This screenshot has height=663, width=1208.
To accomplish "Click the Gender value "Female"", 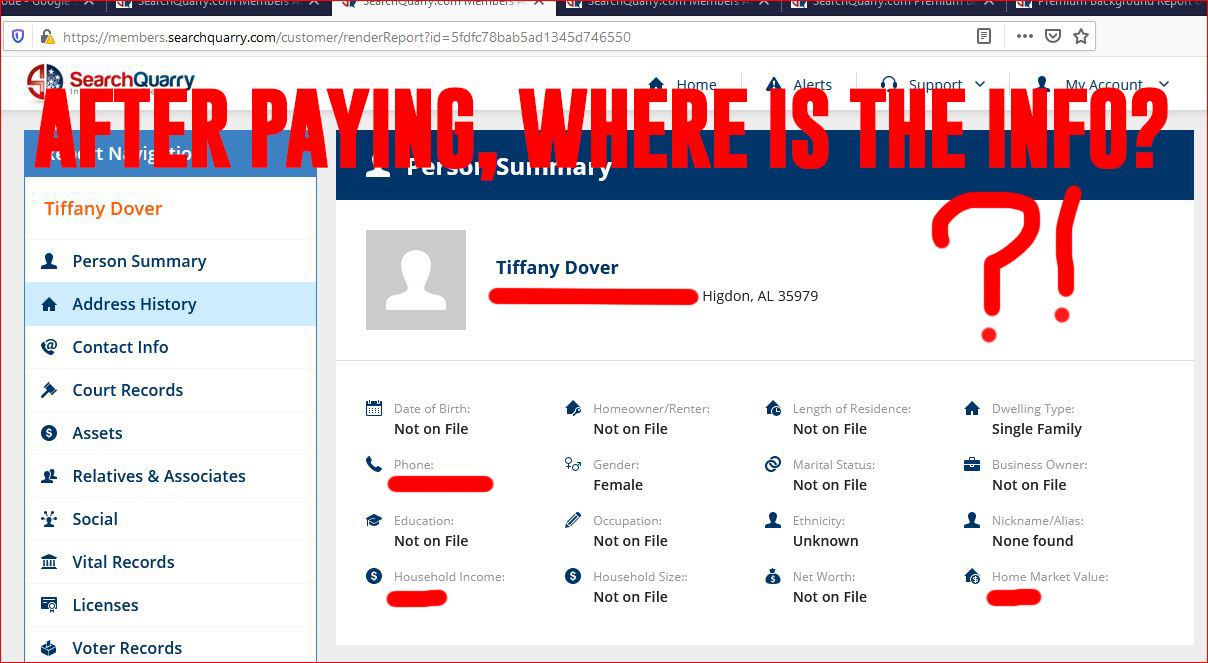I will coord(618,485).
